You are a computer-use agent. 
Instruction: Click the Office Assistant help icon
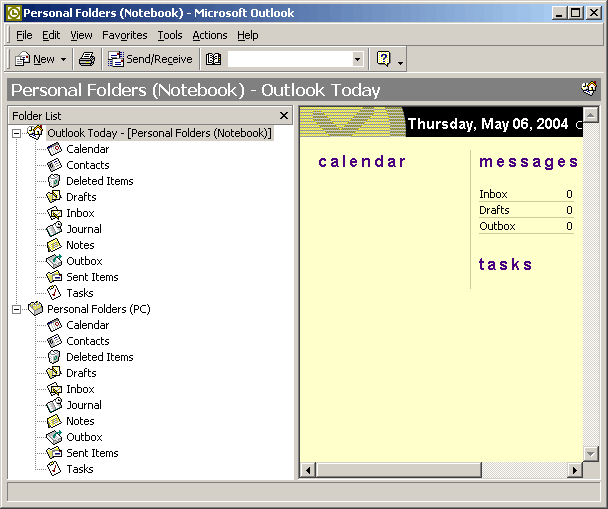pyautogui.click(x=383, y=59)
